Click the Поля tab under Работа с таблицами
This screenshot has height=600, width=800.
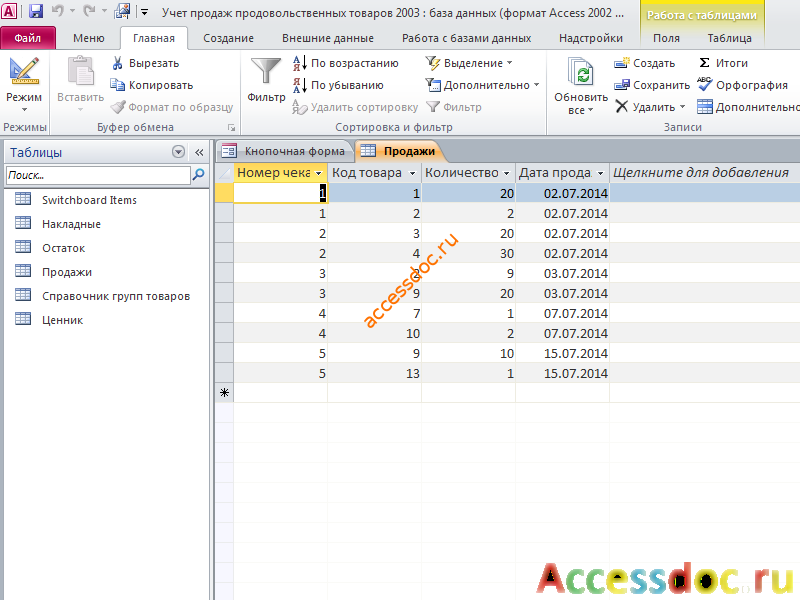(666, 38)
